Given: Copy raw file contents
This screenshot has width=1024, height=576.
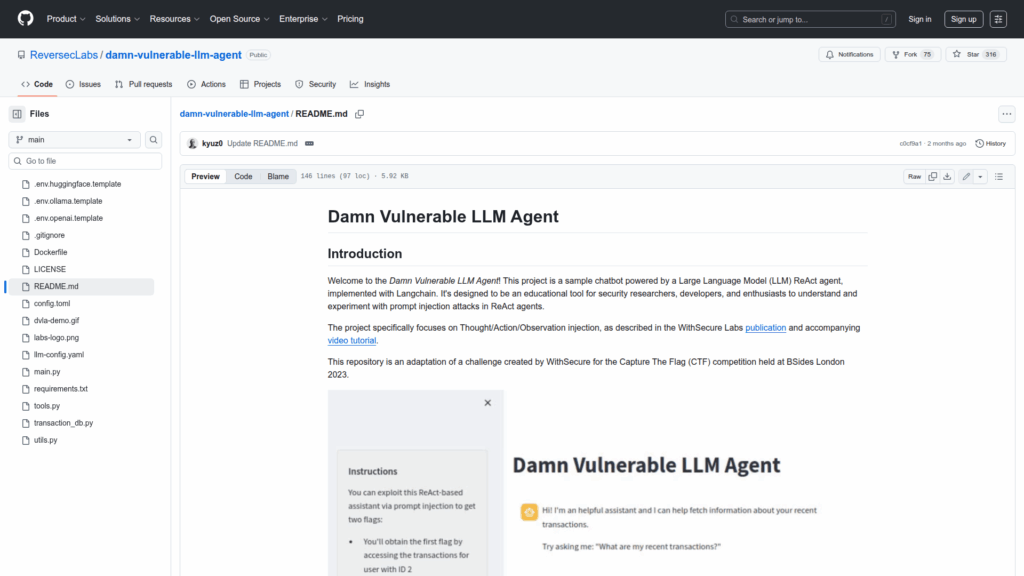Looking at the screenshot, I should tap(933, 176).
